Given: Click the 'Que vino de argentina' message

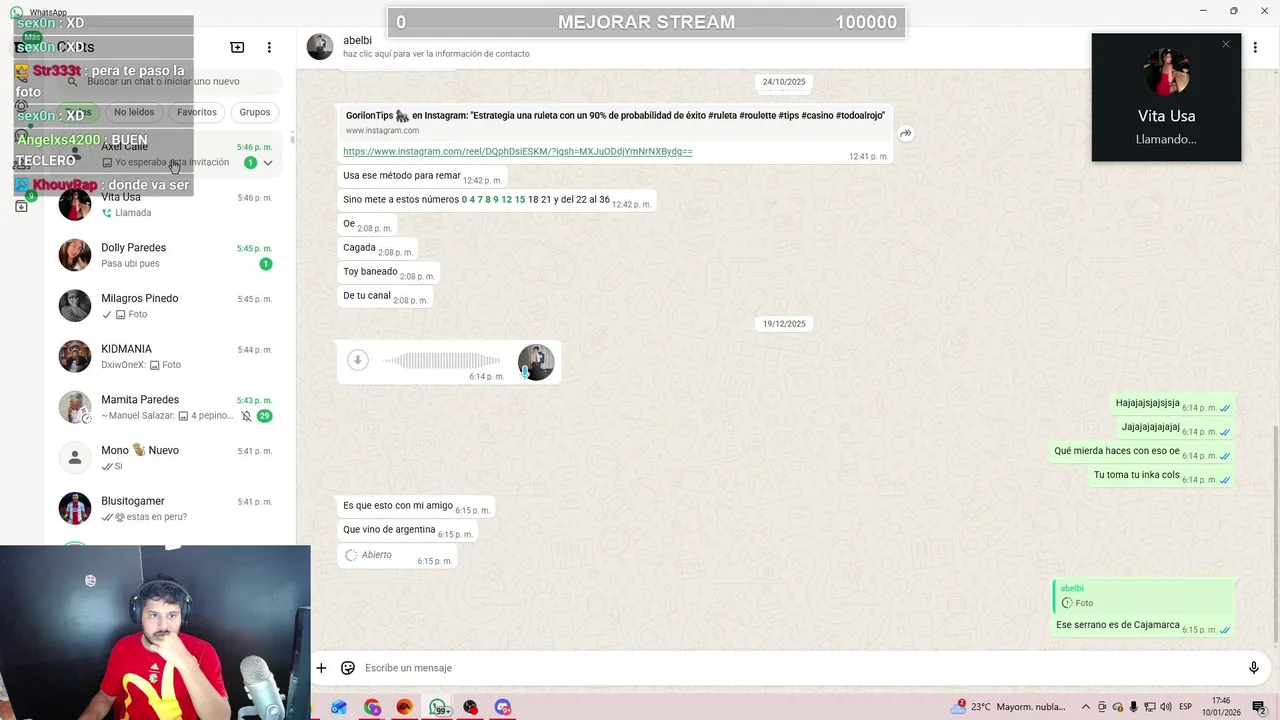Looking at the screenshot, I should pos(407,530).
